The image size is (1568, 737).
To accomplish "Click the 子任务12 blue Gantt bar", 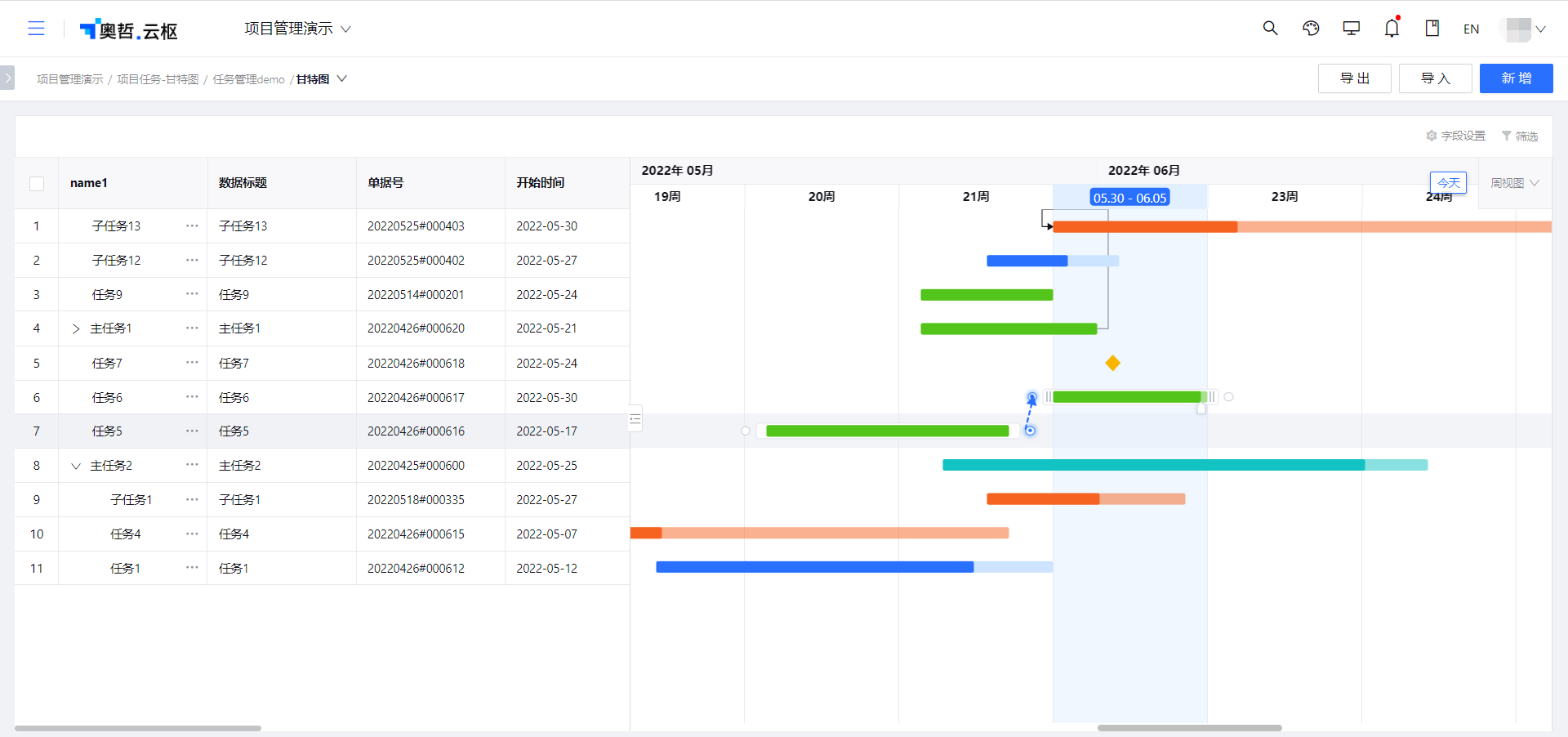I will (1053, 261).
